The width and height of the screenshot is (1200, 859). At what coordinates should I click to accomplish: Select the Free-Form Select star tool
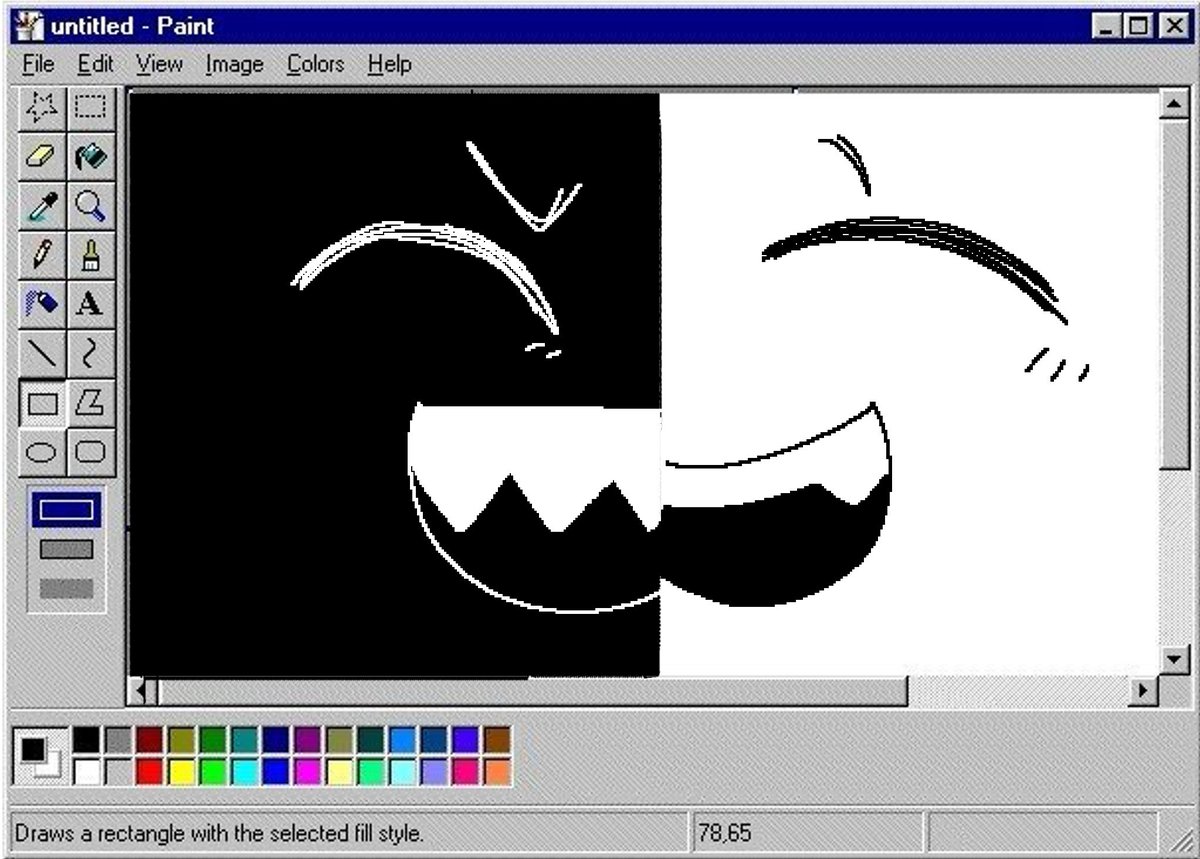(x=42, y=108)
